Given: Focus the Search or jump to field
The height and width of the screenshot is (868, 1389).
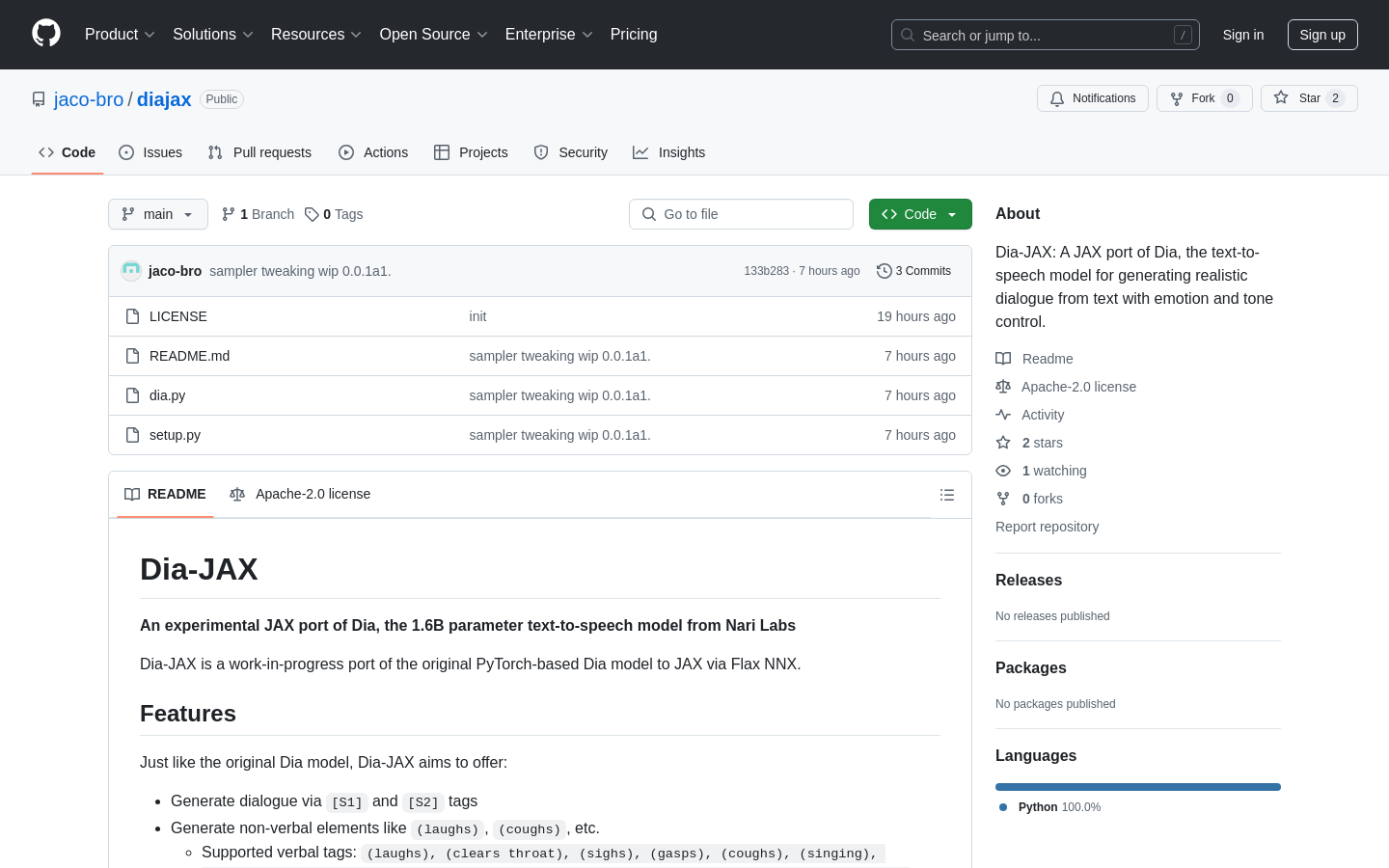Looking at the screenshot, I should 1046,35.
